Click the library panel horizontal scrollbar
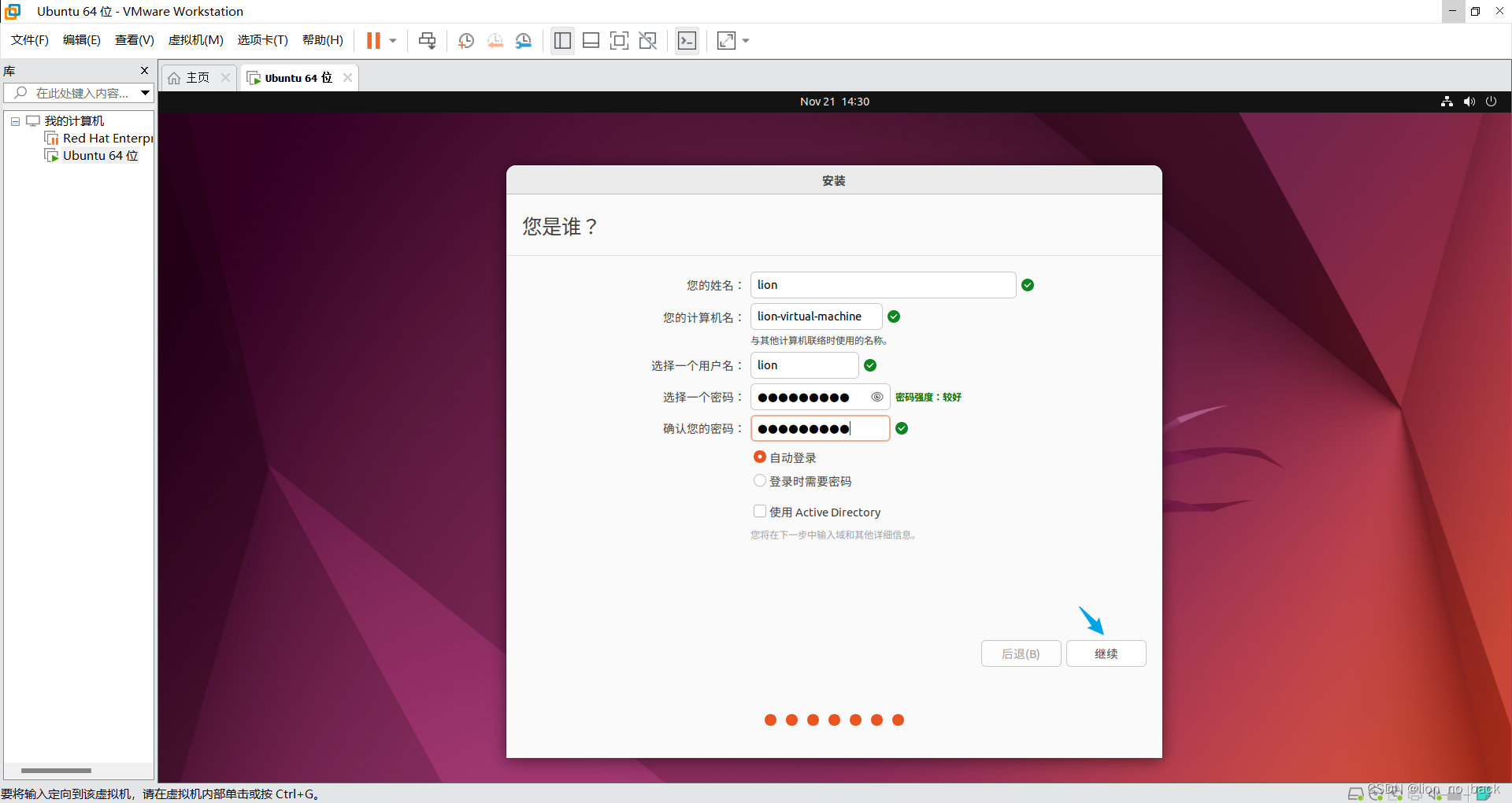 (56, 770)
